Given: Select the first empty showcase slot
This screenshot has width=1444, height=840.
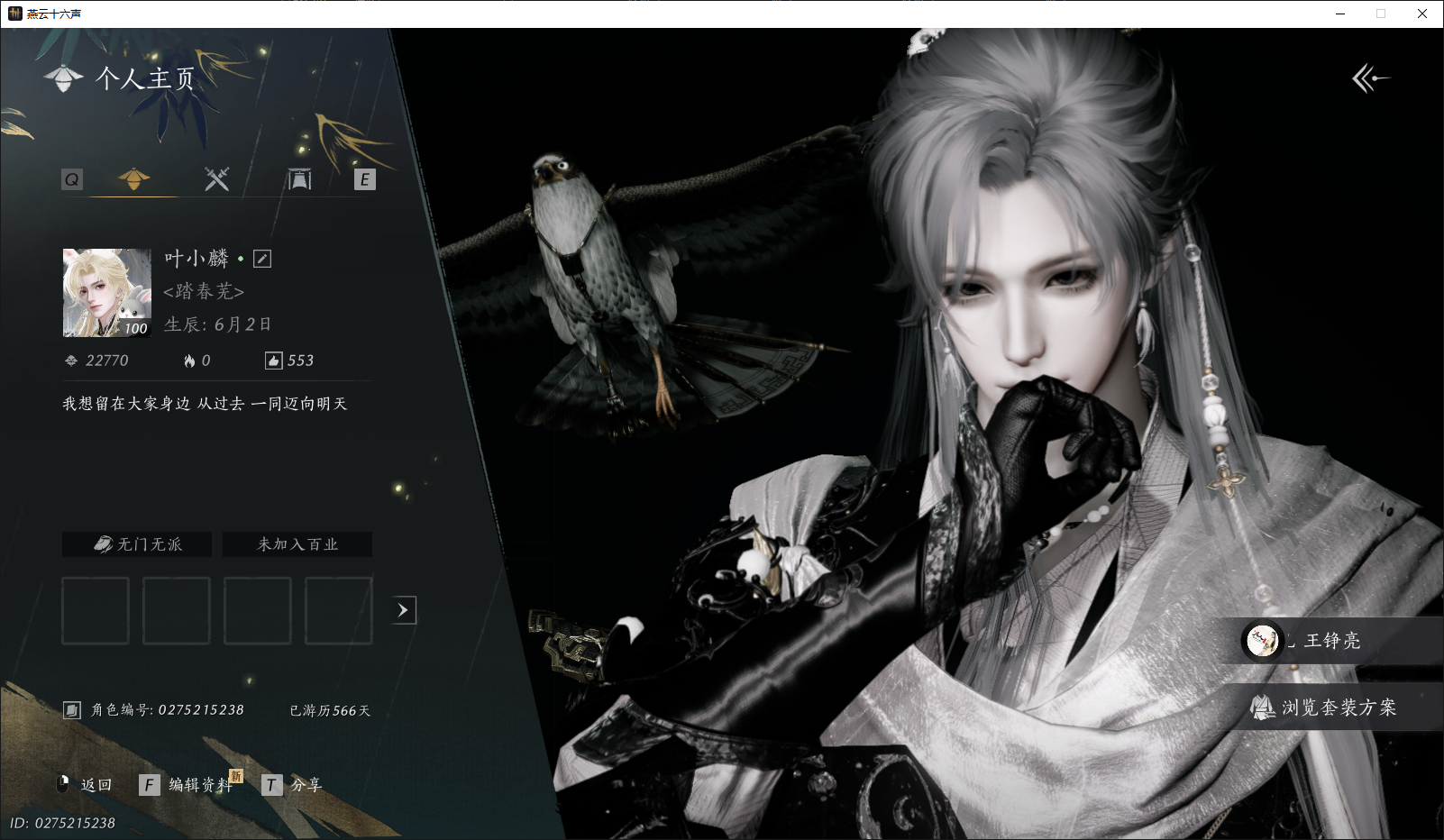Looking at the screenshot, I should 96,611.
